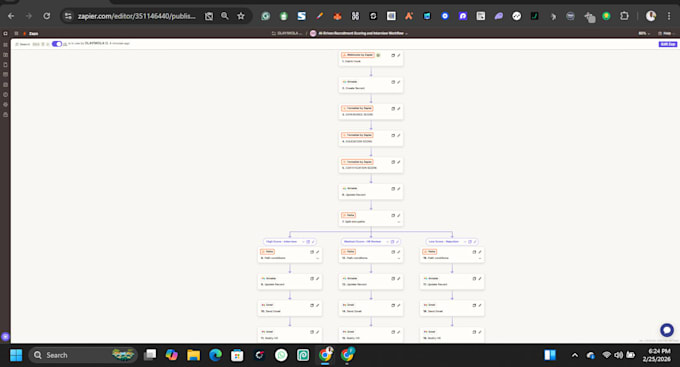Click the status badge beside Webhooks by Zapier

pos(378,55)
